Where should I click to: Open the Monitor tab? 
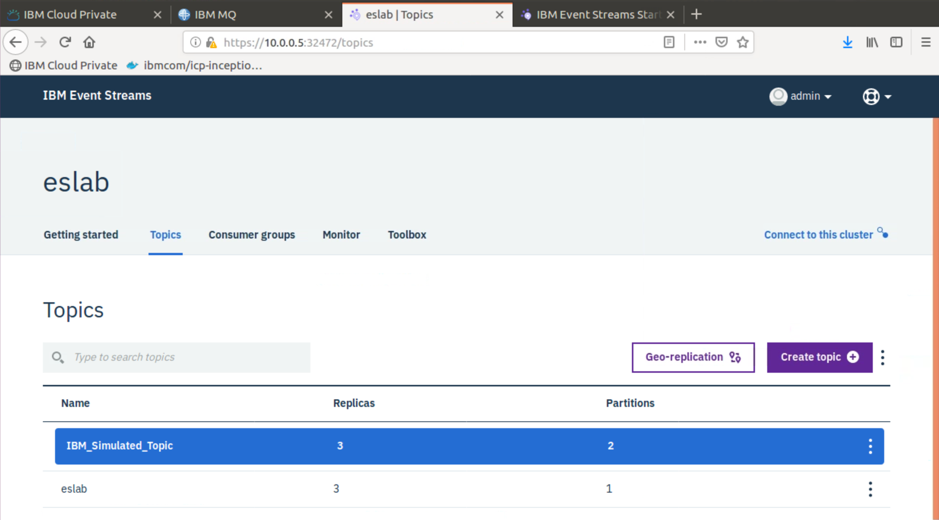tap(341, 235)
